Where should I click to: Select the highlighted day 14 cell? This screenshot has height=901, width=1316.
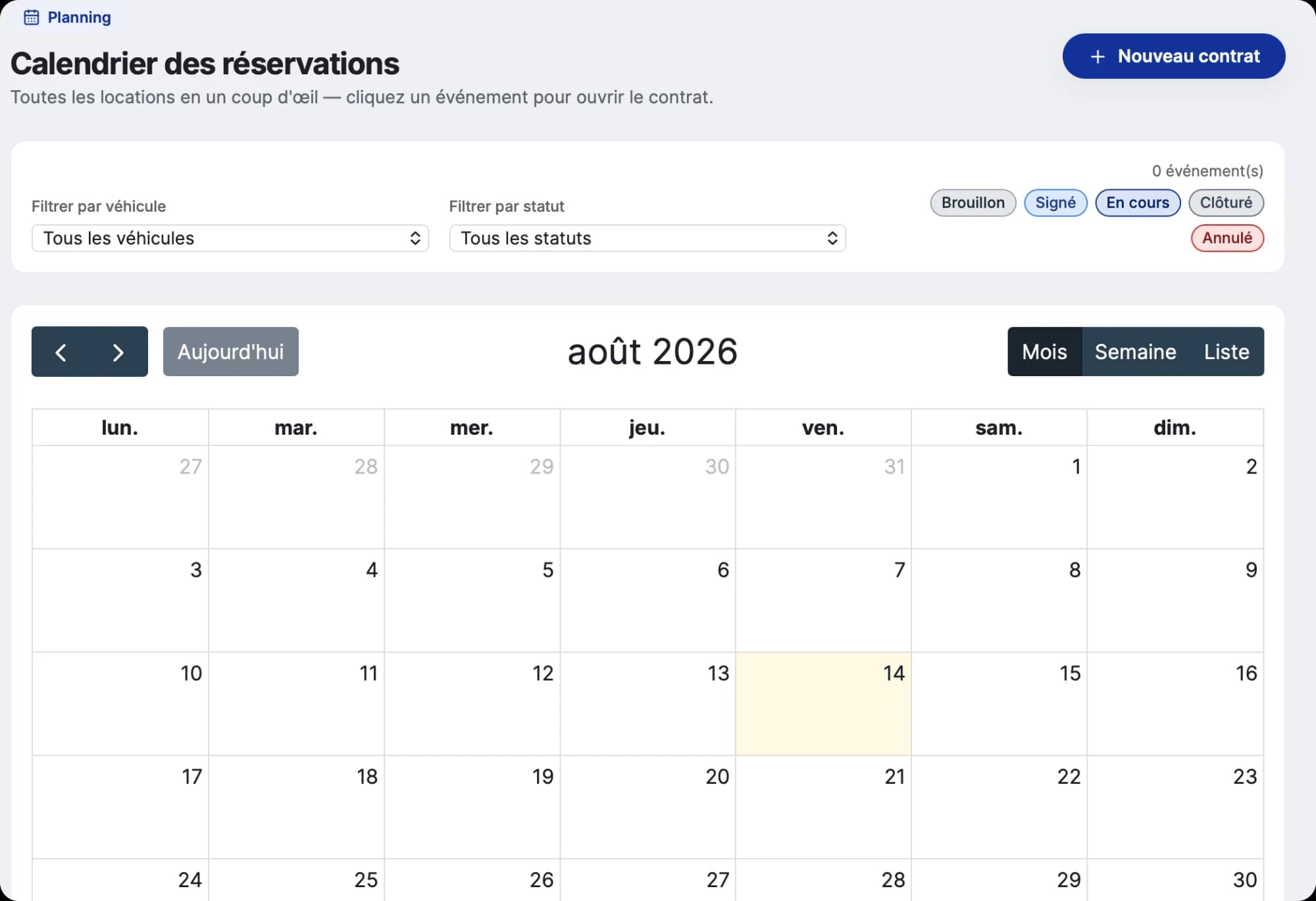point(823,704)
